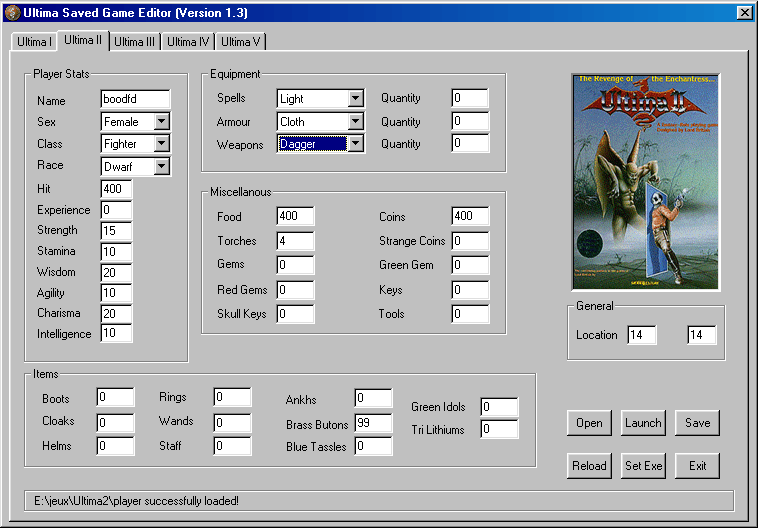Select the Red Gems field
The image size is (758, 528).
(295, 290)
